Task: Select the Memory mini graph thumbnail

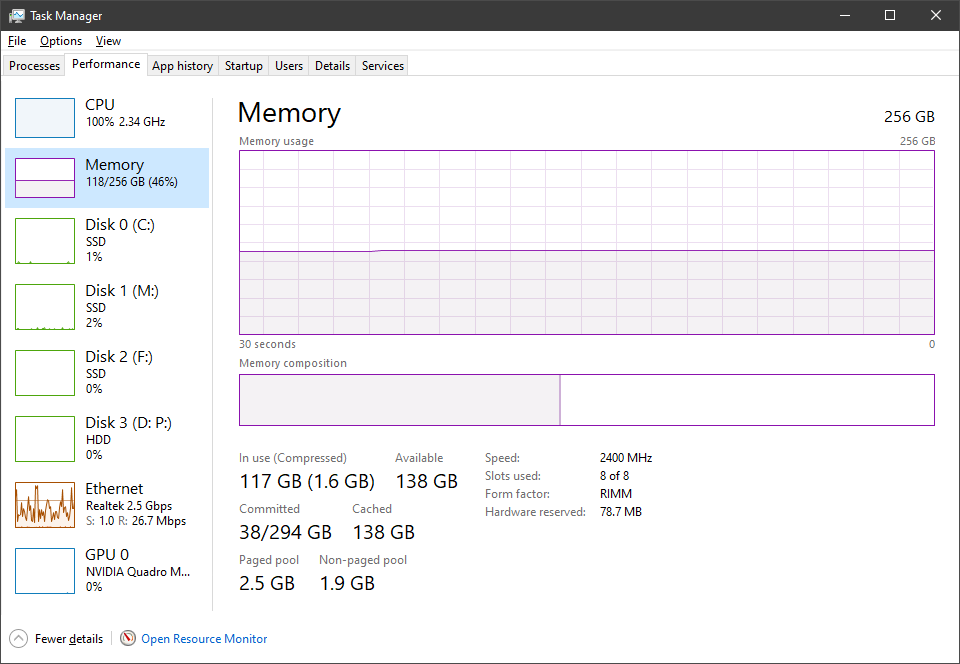Action: (x=45, y=177)
